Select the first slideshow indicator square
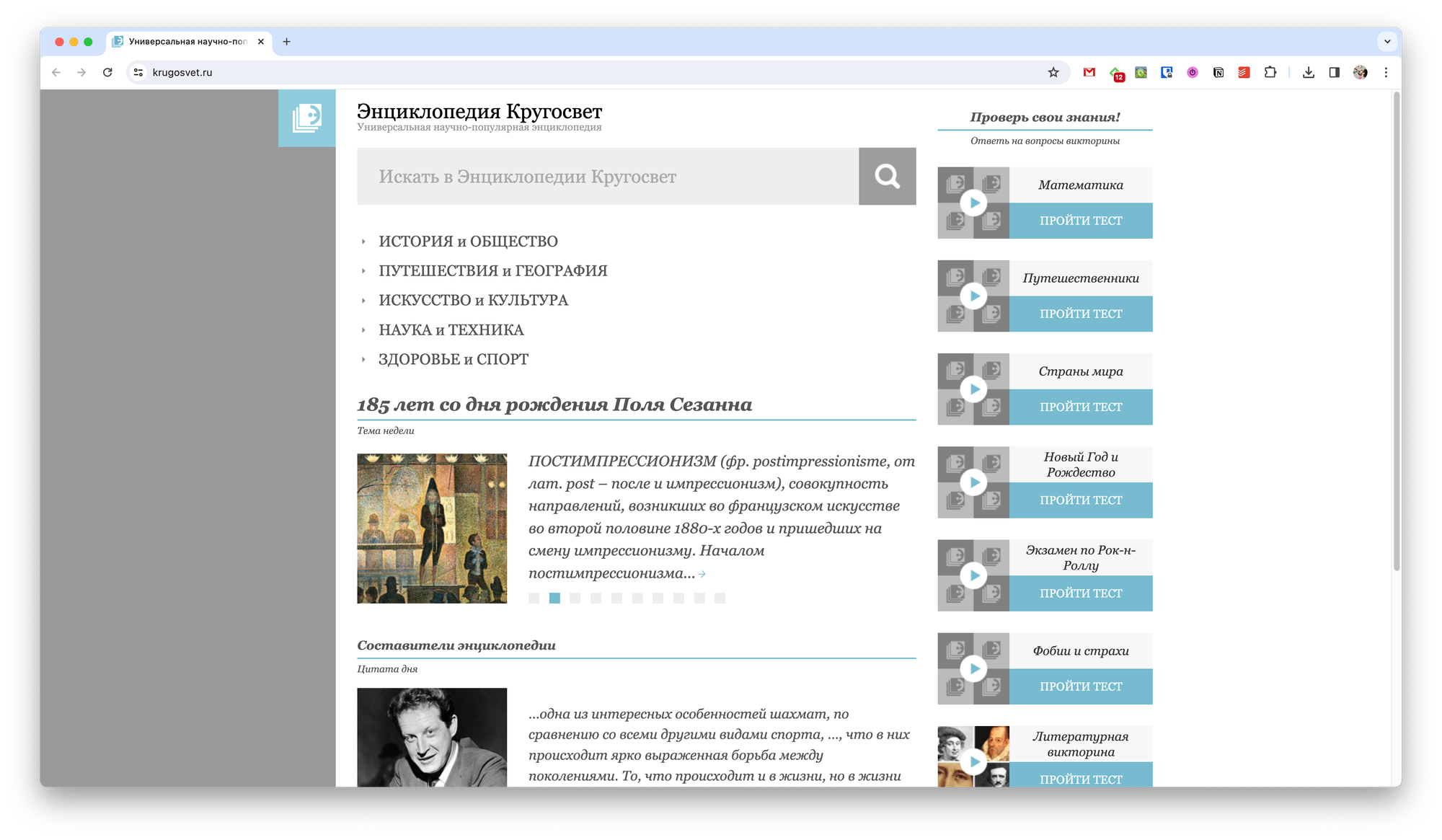Viewport: 1442px width, 840px height. point(534,598)
